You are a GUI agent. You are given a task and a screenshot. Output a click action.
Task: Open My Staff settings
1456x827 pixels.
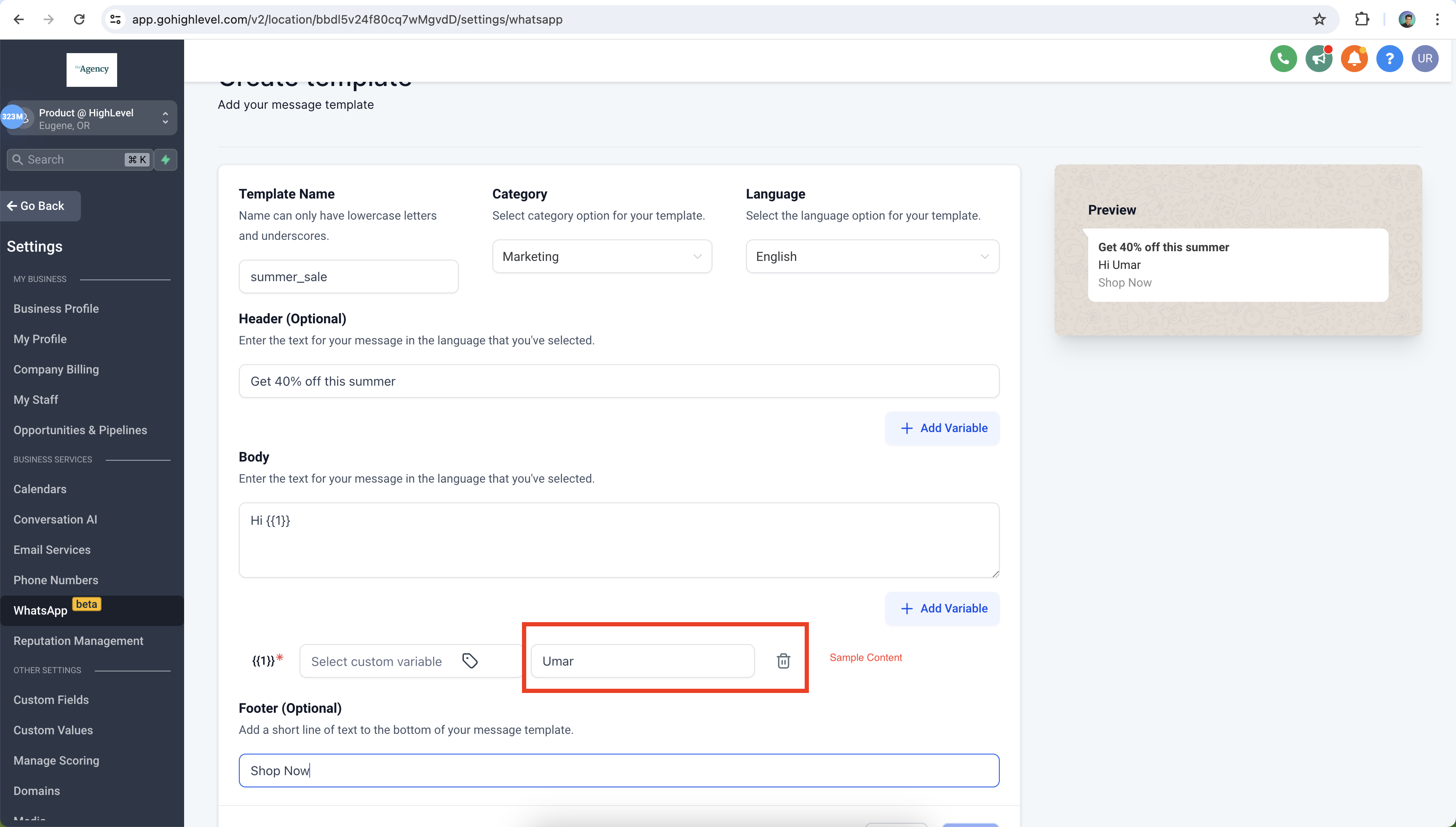click(x=36, y=399)
